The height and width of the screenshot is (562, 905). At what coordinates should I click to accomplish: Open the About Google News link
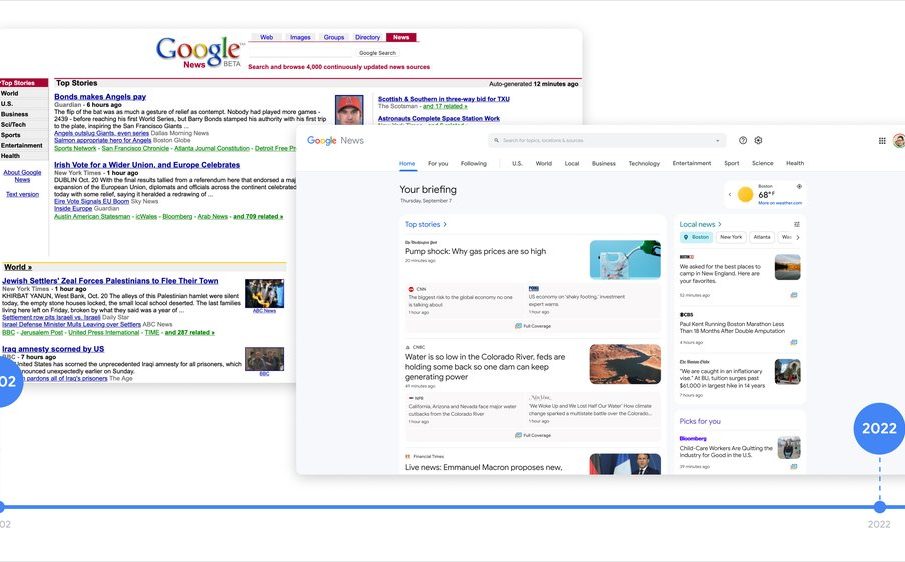point(22,175)
